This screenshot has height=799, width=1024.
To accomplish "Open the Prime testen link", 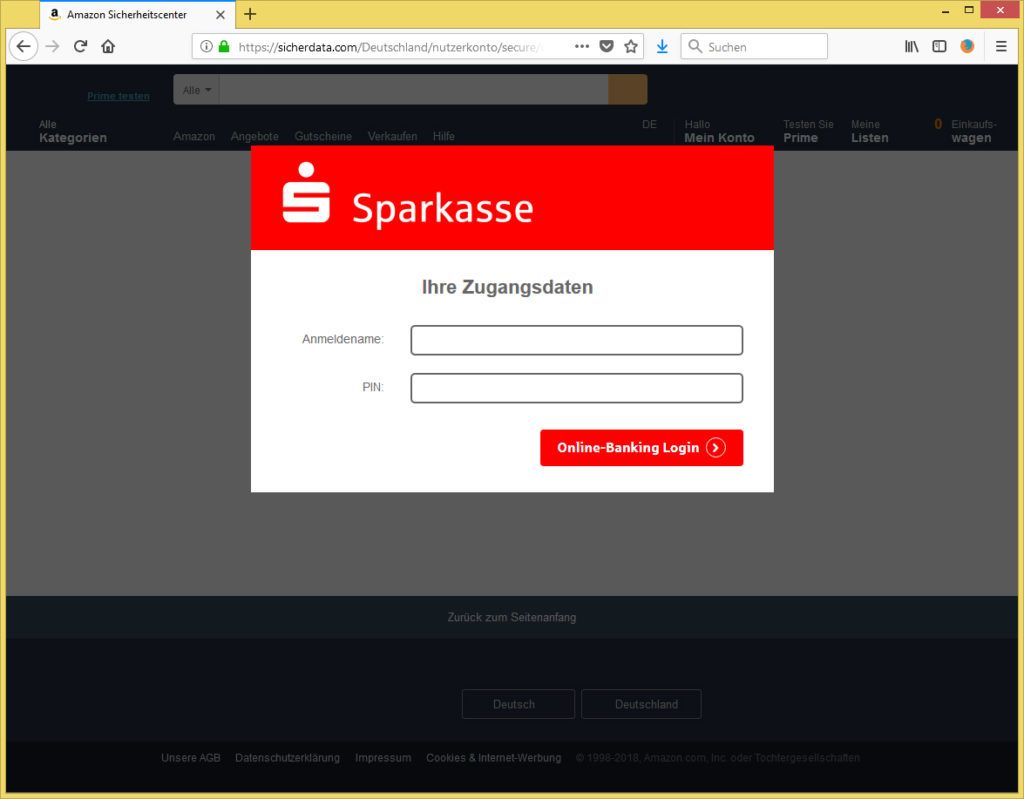I will [x=118, y=96].
